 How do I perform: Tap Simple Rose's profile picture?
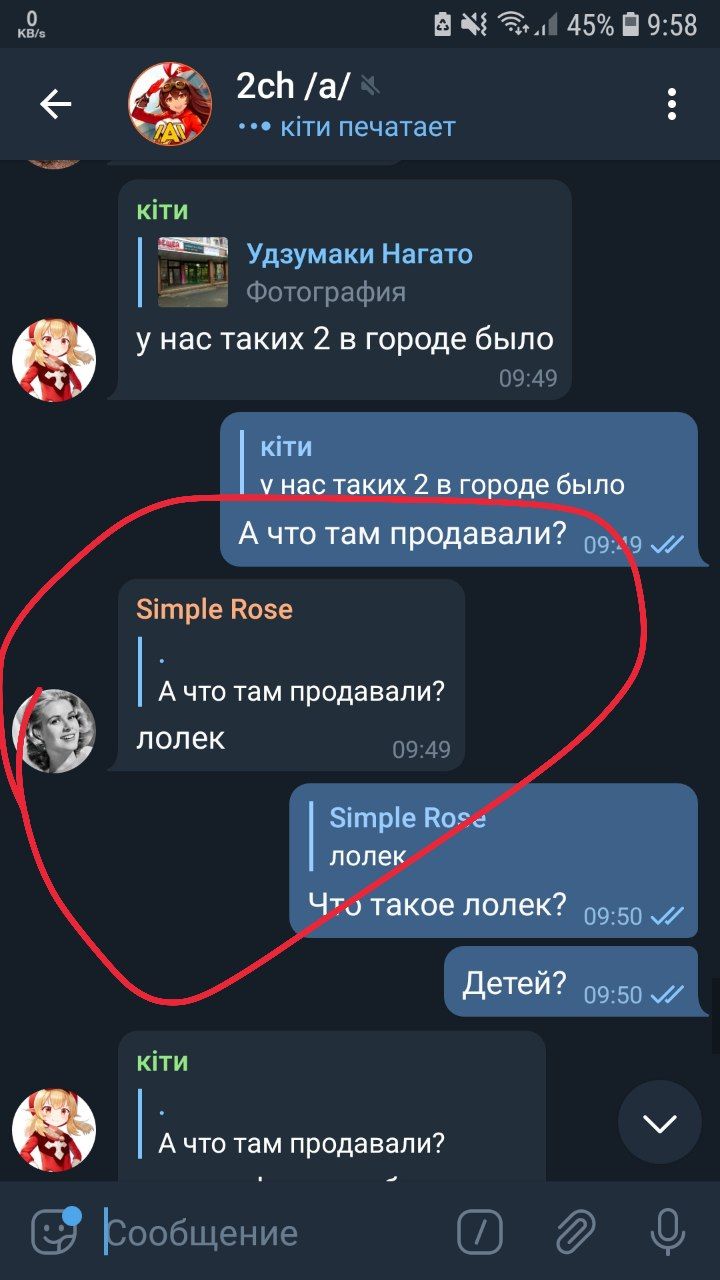pyautogui.click(x=54, y=730)
